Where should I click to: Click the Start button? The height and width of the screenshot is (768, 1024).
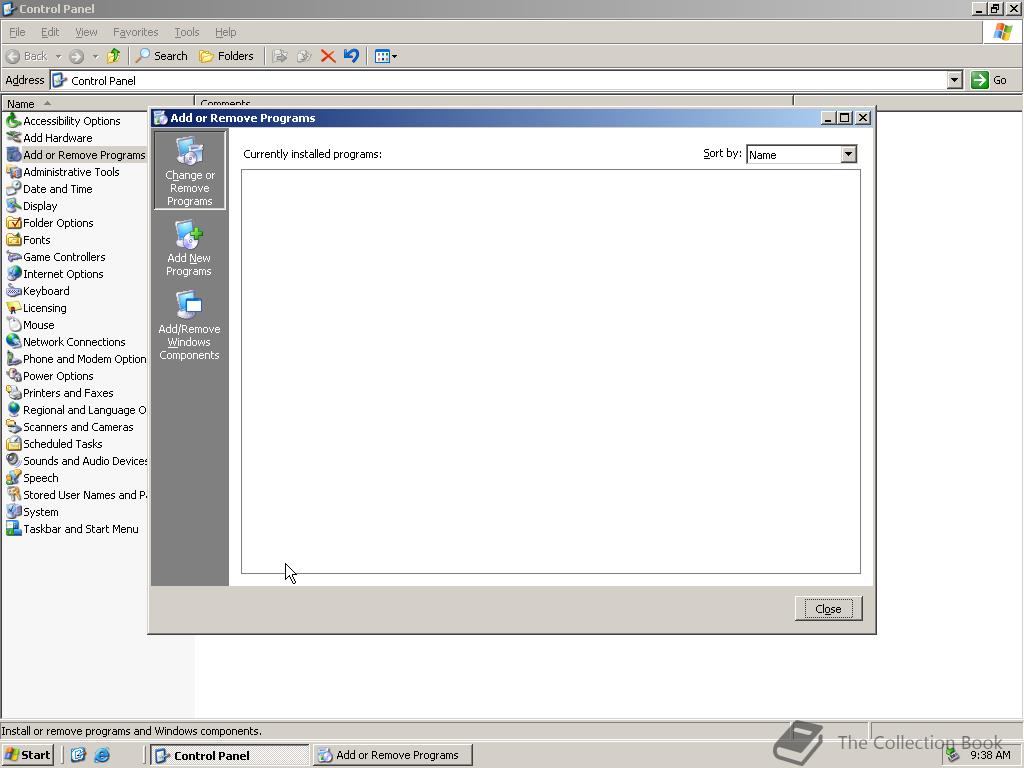(27, 755)
